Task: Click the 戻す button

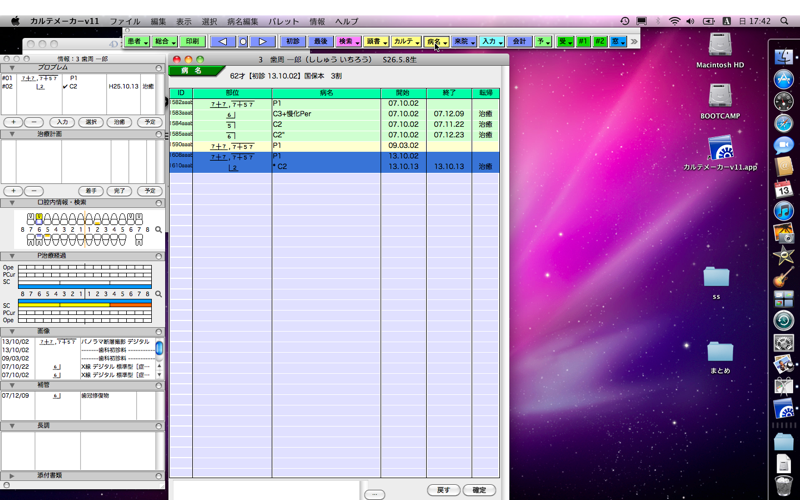Action: tap(443, 490)
